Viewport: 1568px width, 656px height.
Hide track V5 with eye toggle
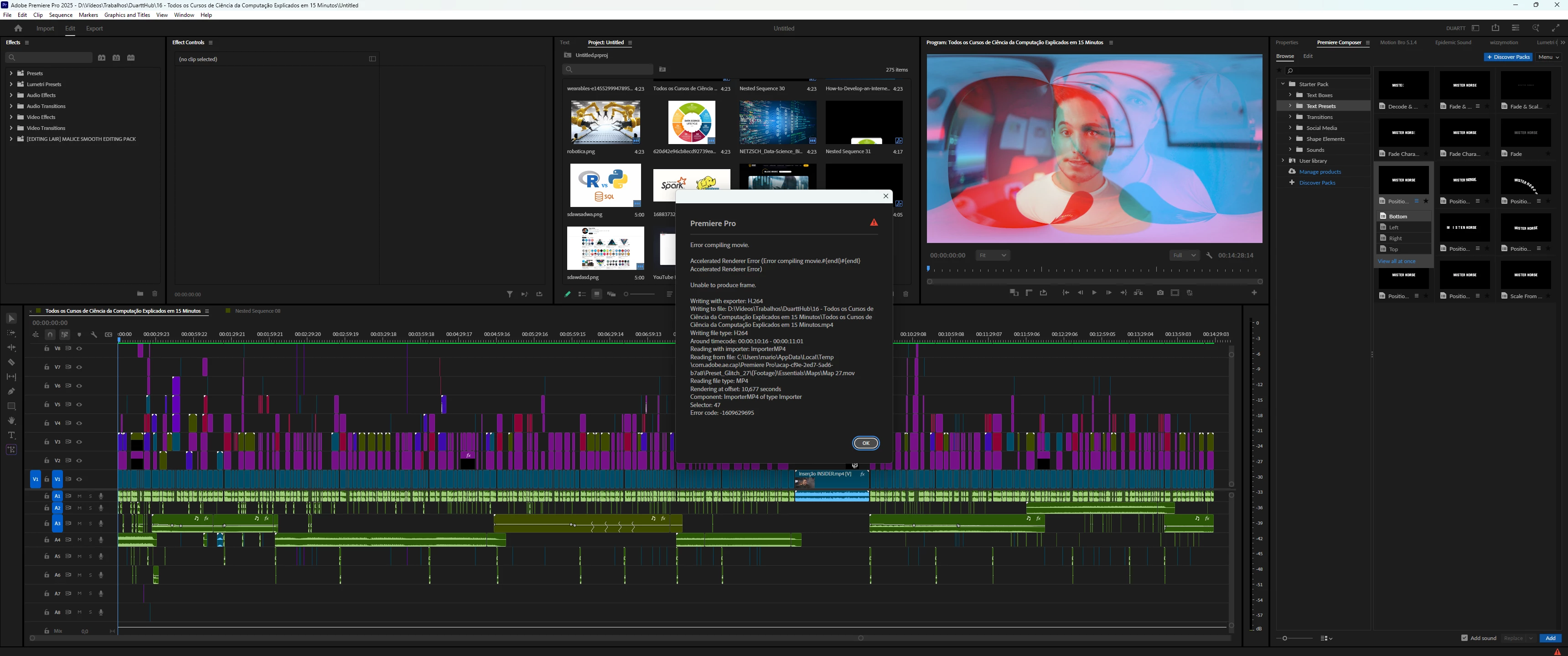coord(79,404)
